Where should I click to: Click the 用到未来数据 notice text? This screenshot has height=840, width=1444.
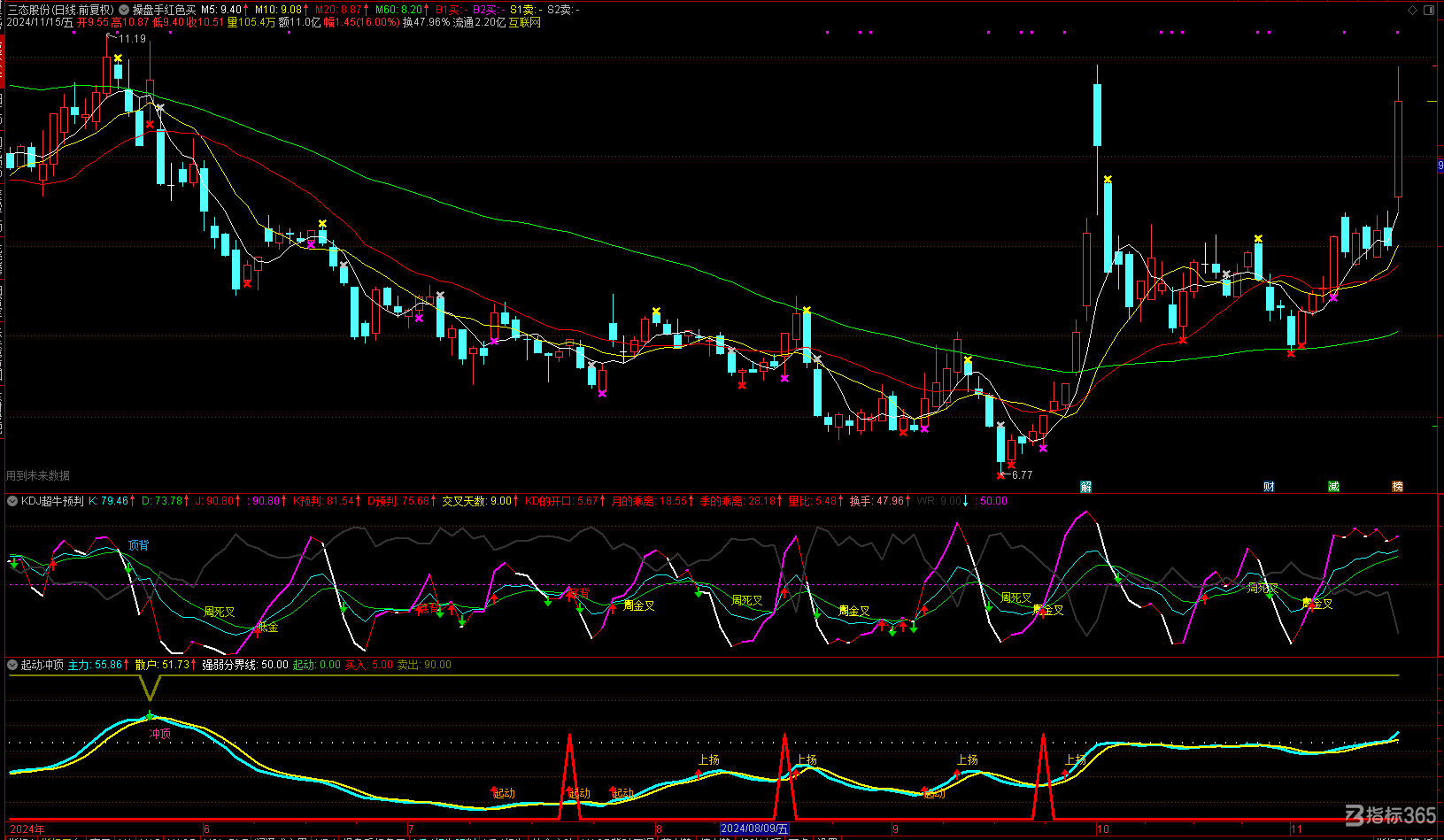click(x=38, y=475)
